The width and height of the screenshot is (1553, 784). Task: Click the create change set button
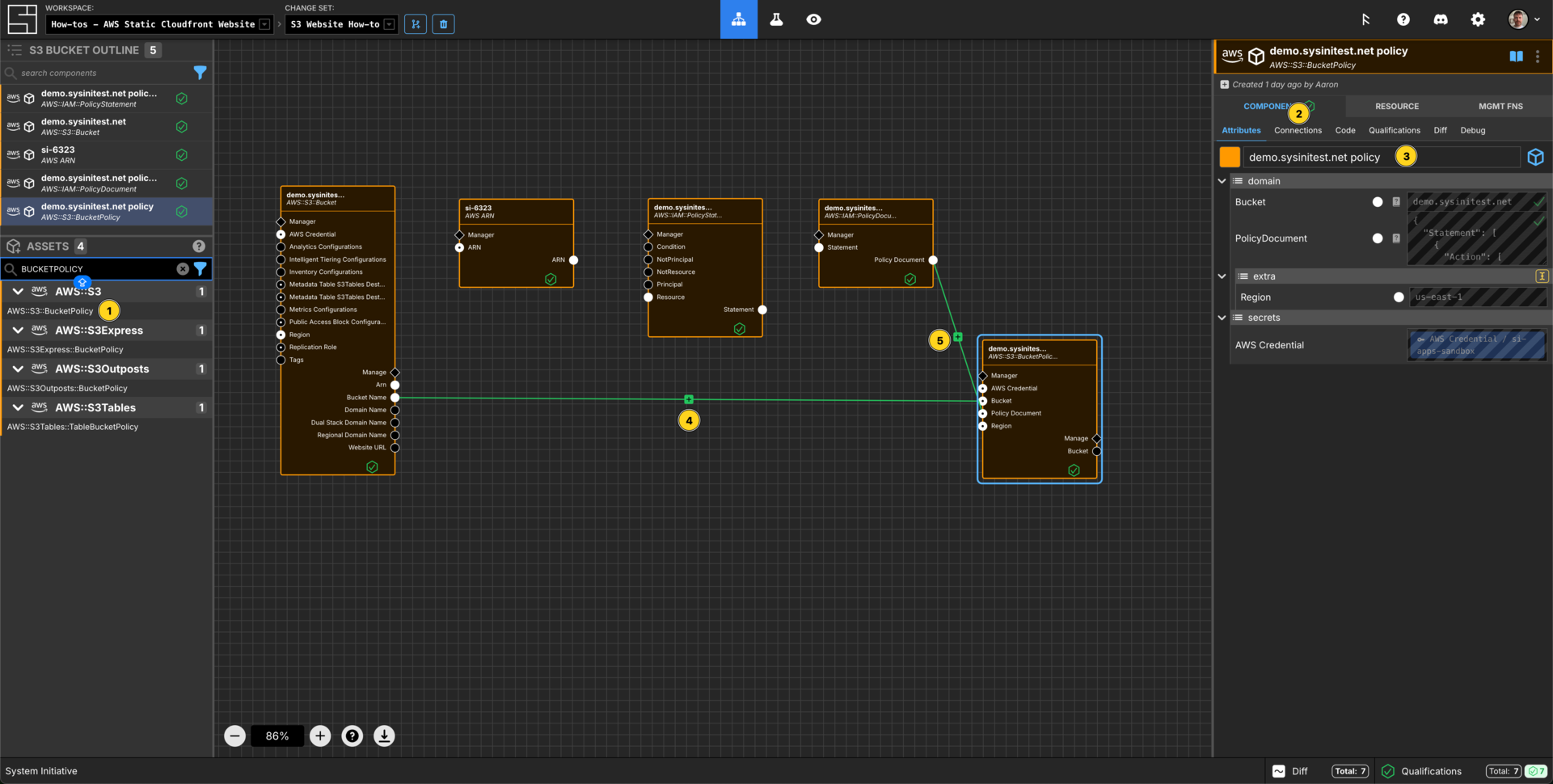[416, 24]
